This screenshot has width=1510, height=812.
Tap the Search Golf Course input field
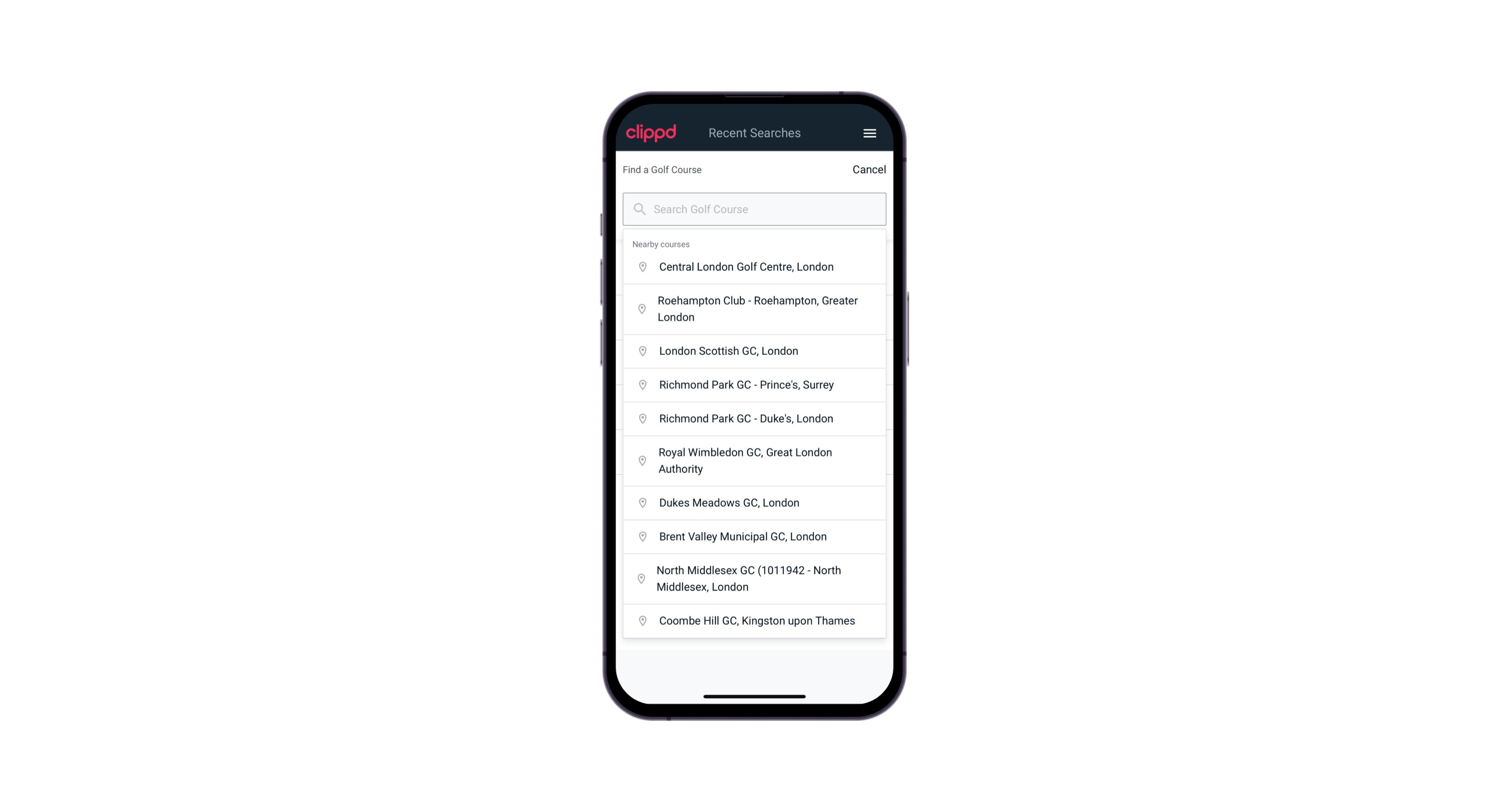pos(755,208)
